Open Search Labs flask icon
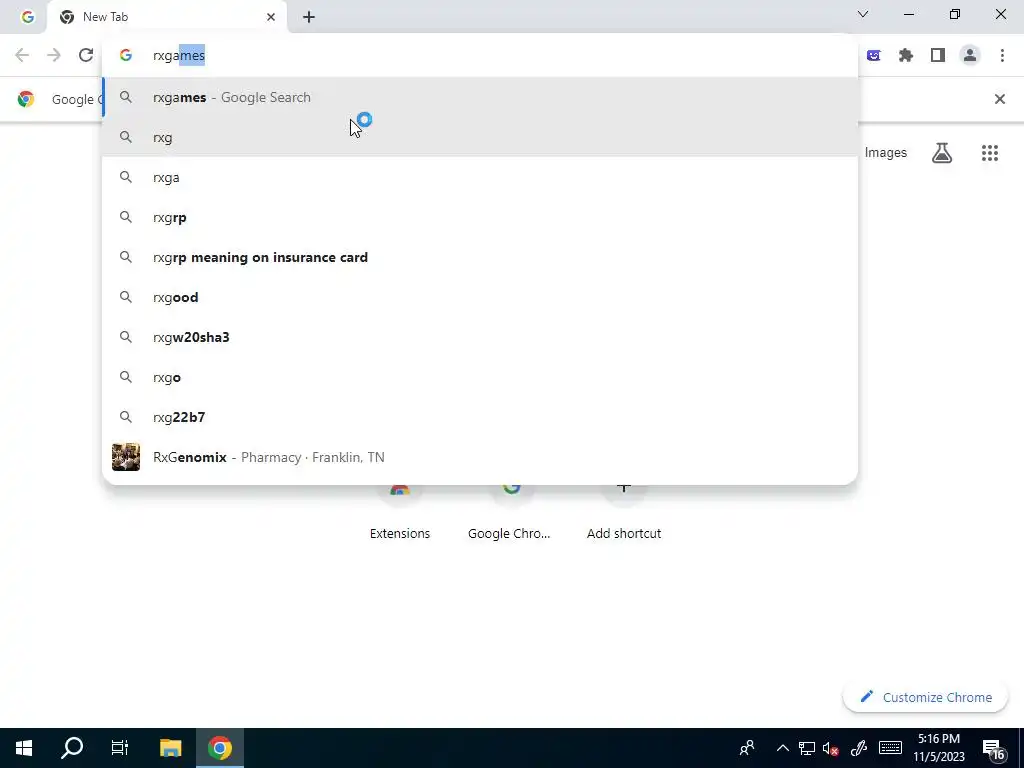The image size is (1024, 768). pos(942,153)
